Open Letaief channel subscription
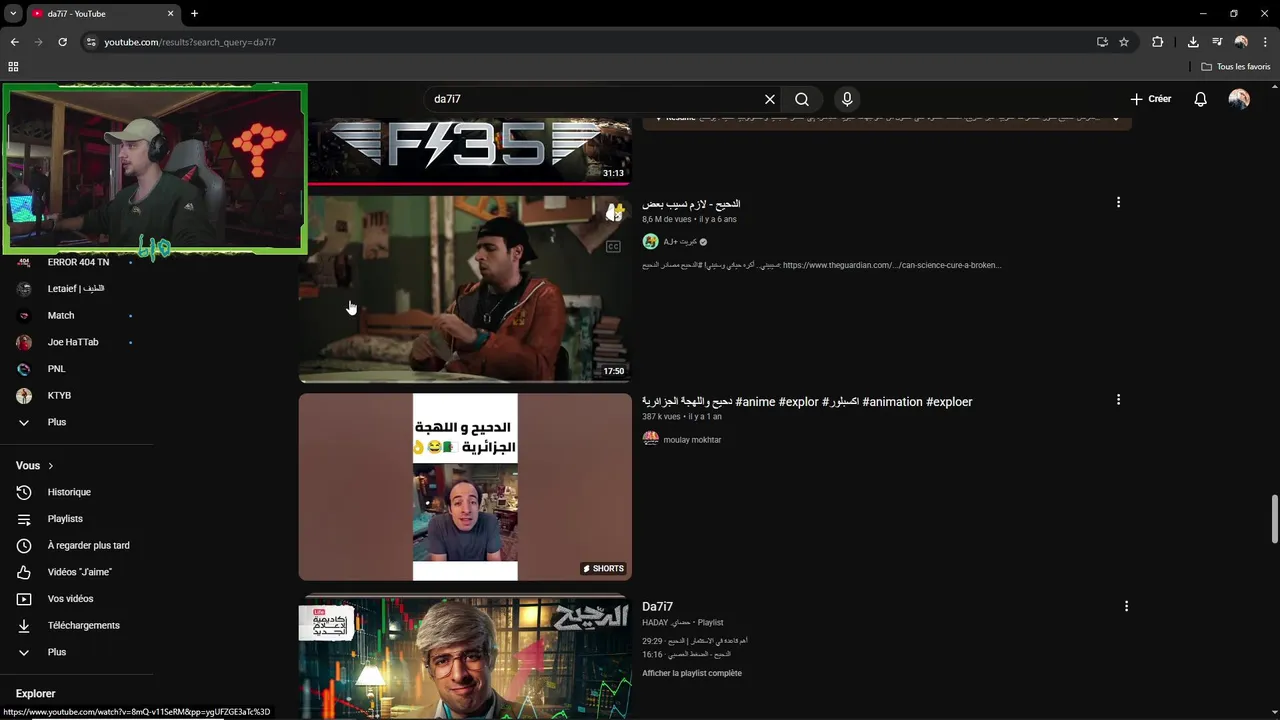Screen dimensions: 1280x720 (77, 289)
